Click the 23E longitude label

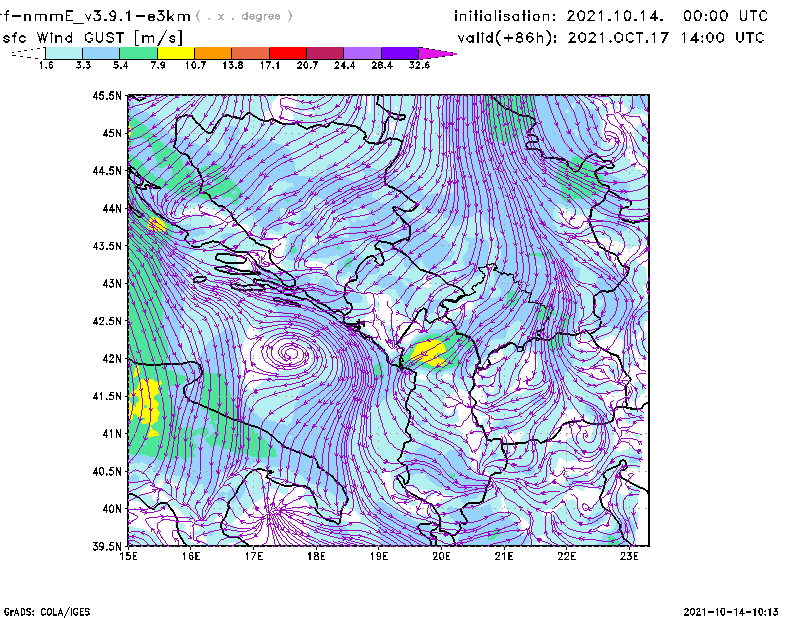tap(629, 556)
